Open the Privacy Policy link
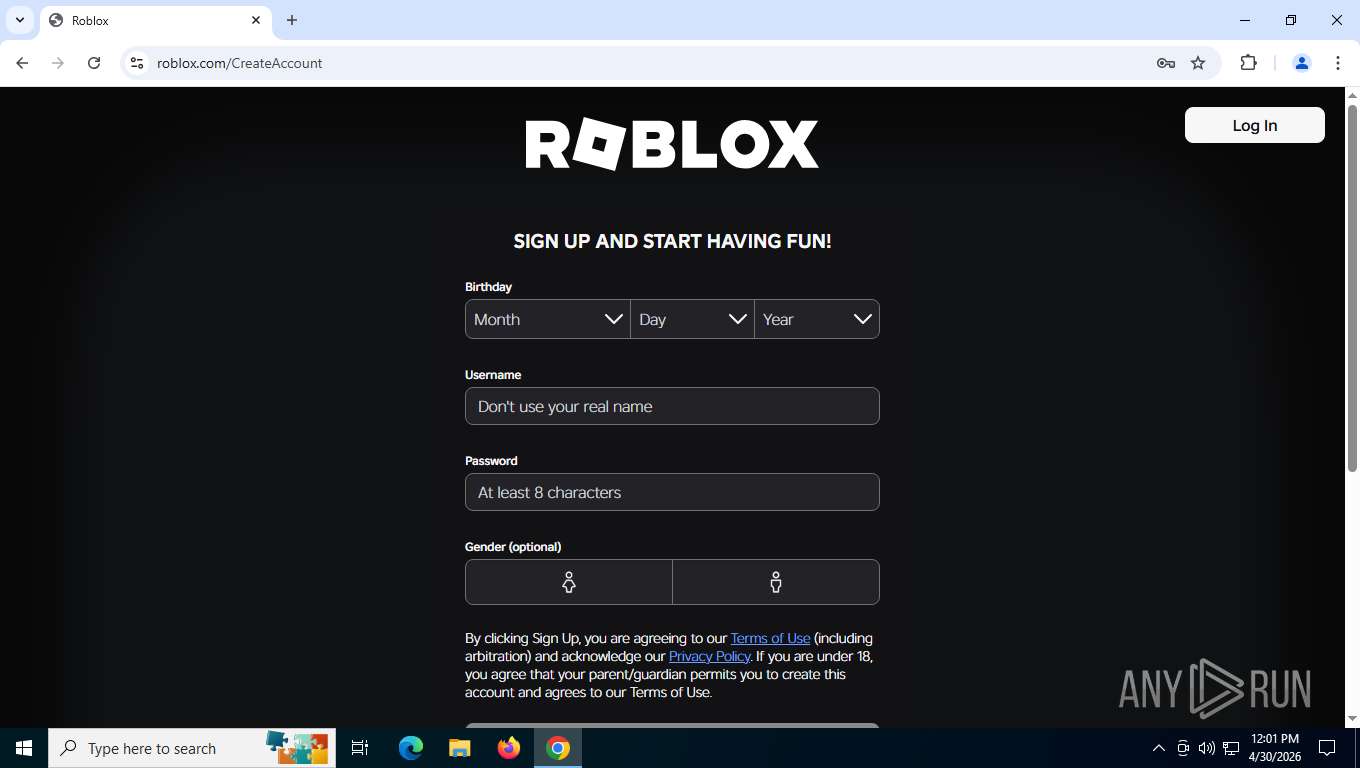1360x768 pixels. click(x=709, y=656)
